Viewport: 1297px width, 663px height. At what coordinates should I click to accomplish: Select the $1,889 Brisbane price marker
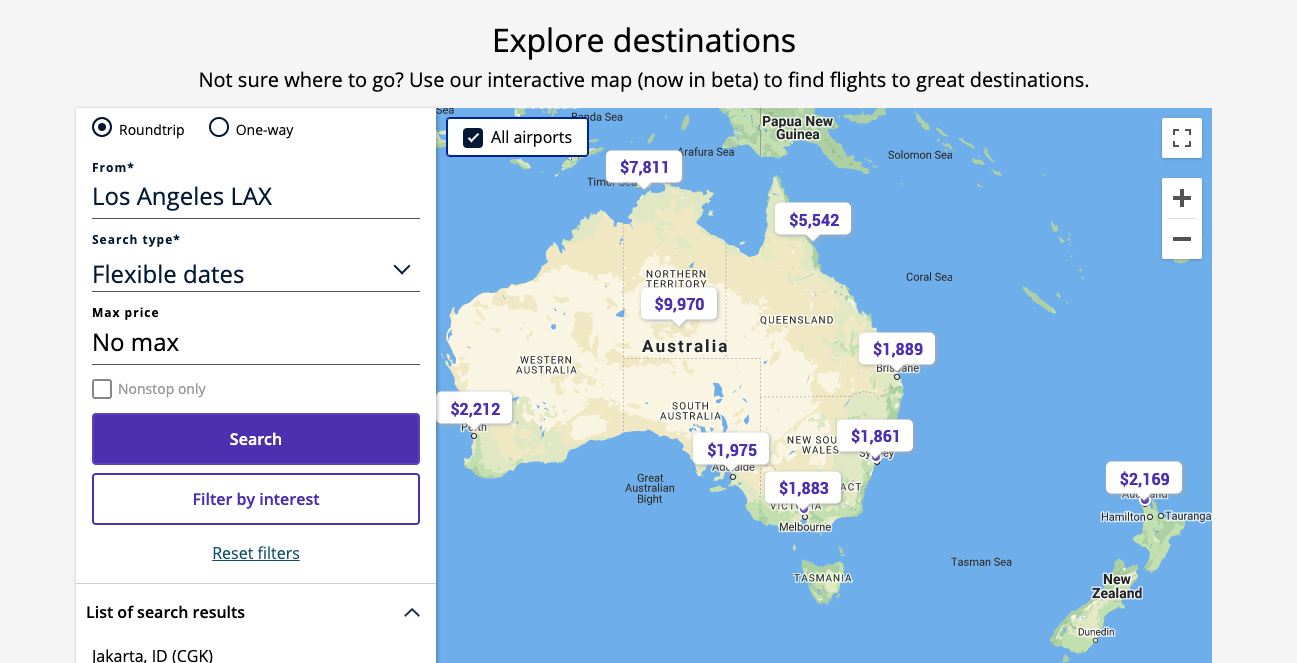(897, 349)
